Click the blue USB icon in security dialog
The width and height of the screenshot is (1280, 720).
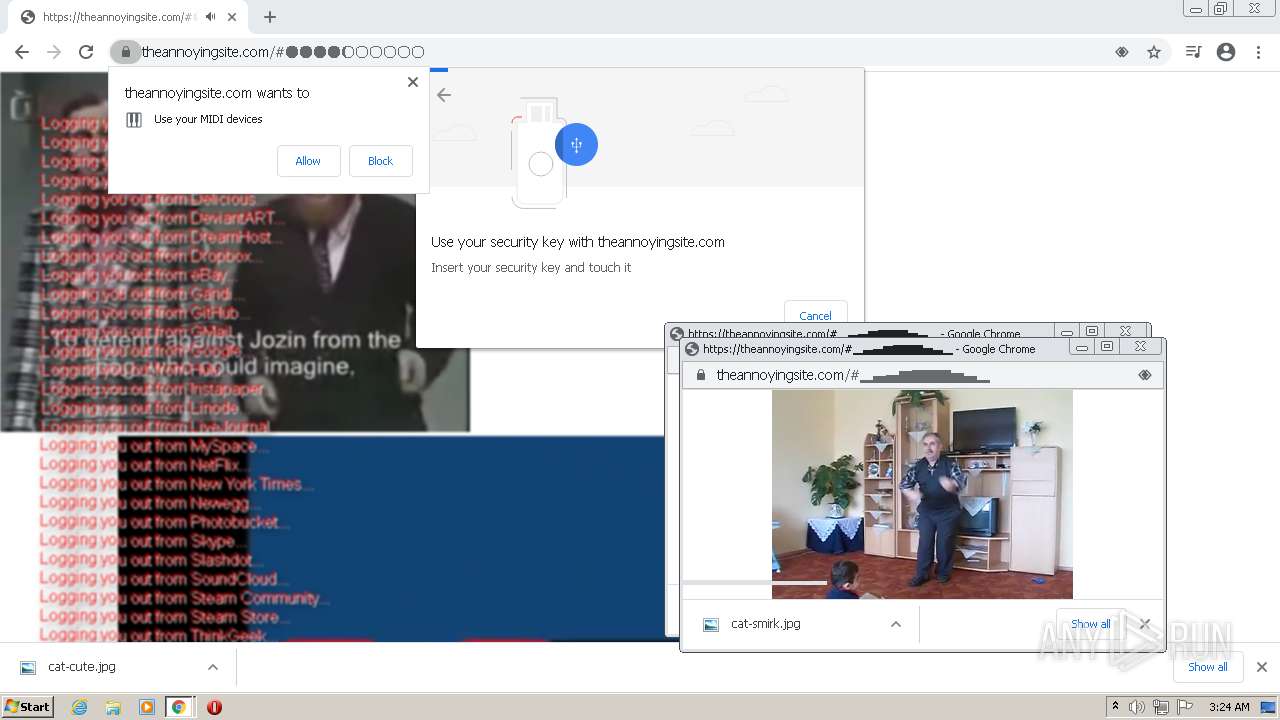[576, 145]
